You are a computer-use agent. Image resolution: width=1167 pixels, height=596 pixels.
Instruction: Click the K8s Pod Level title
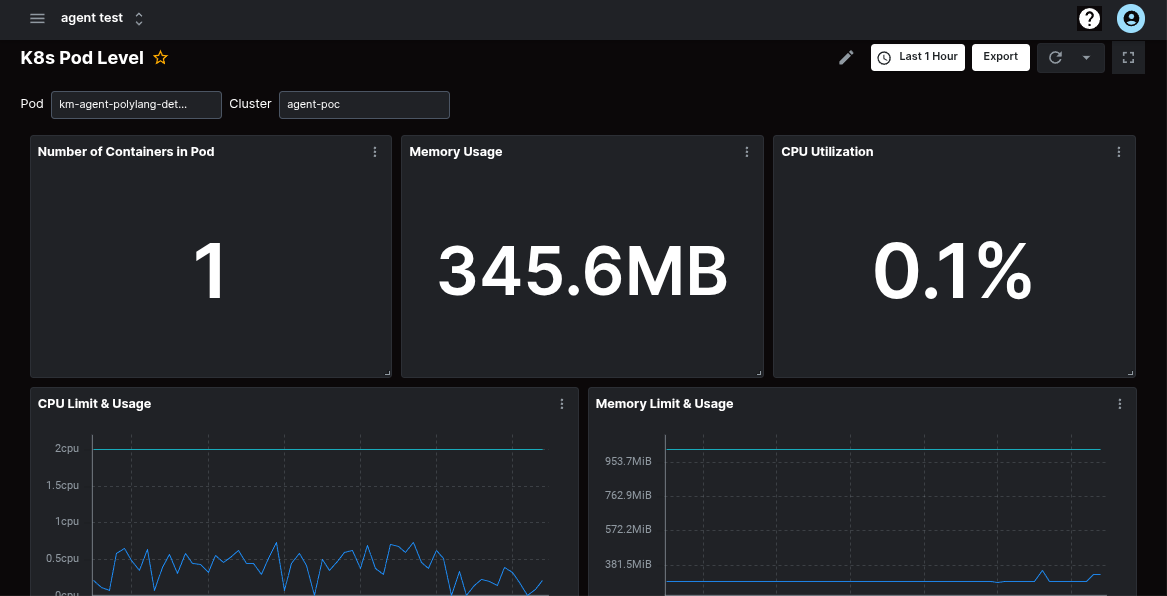point(80,57)
